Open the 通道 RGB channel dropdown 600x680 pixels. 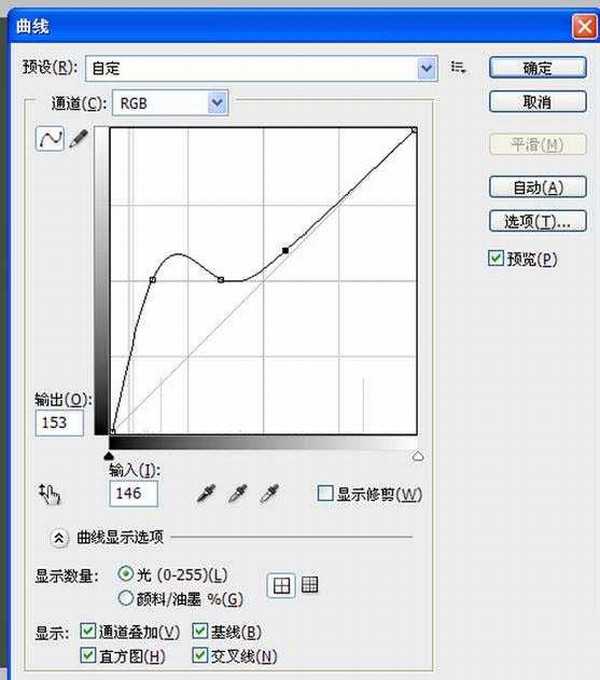click(217, 102)
